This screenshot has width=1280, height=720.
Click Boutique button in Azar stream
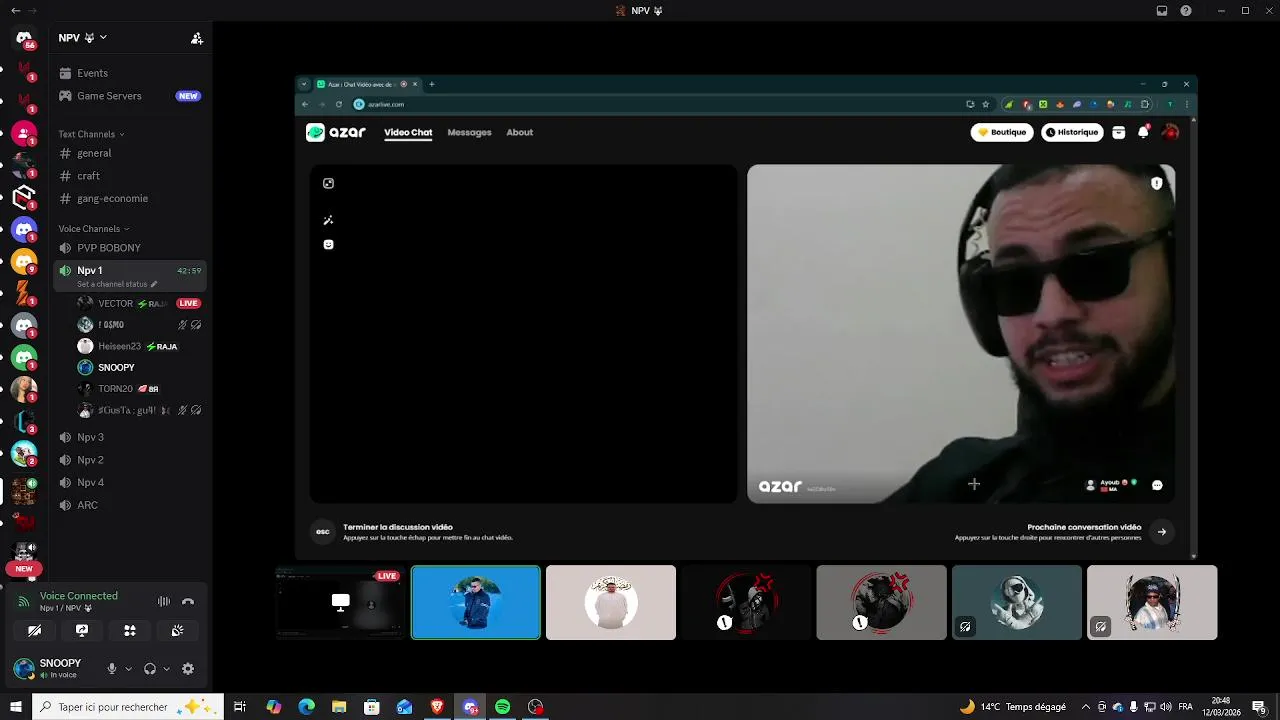tap(1002, 132)
